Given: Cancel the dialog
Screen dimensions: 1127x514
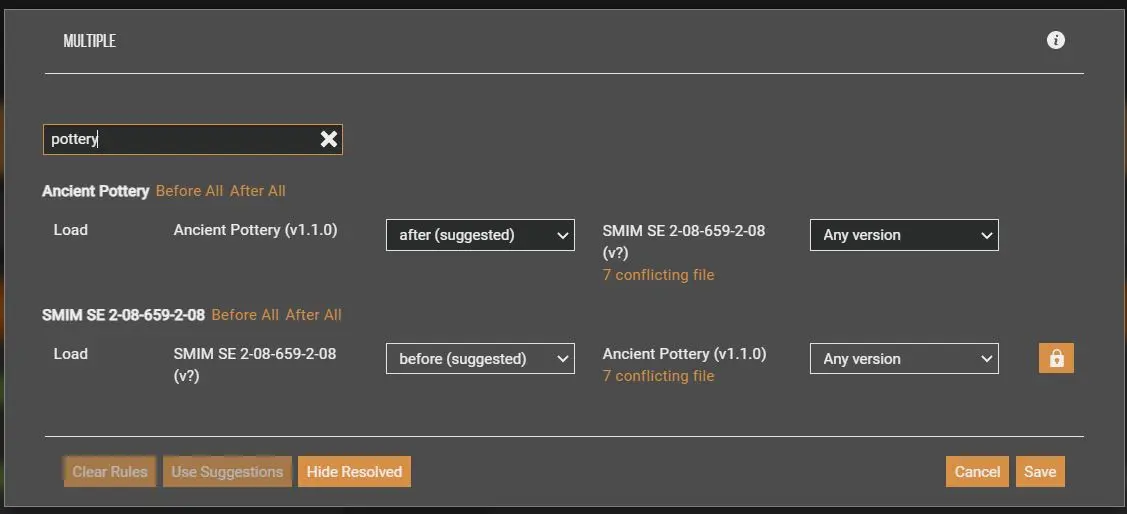Looking at the screenshot, I should tap(978, 472).
